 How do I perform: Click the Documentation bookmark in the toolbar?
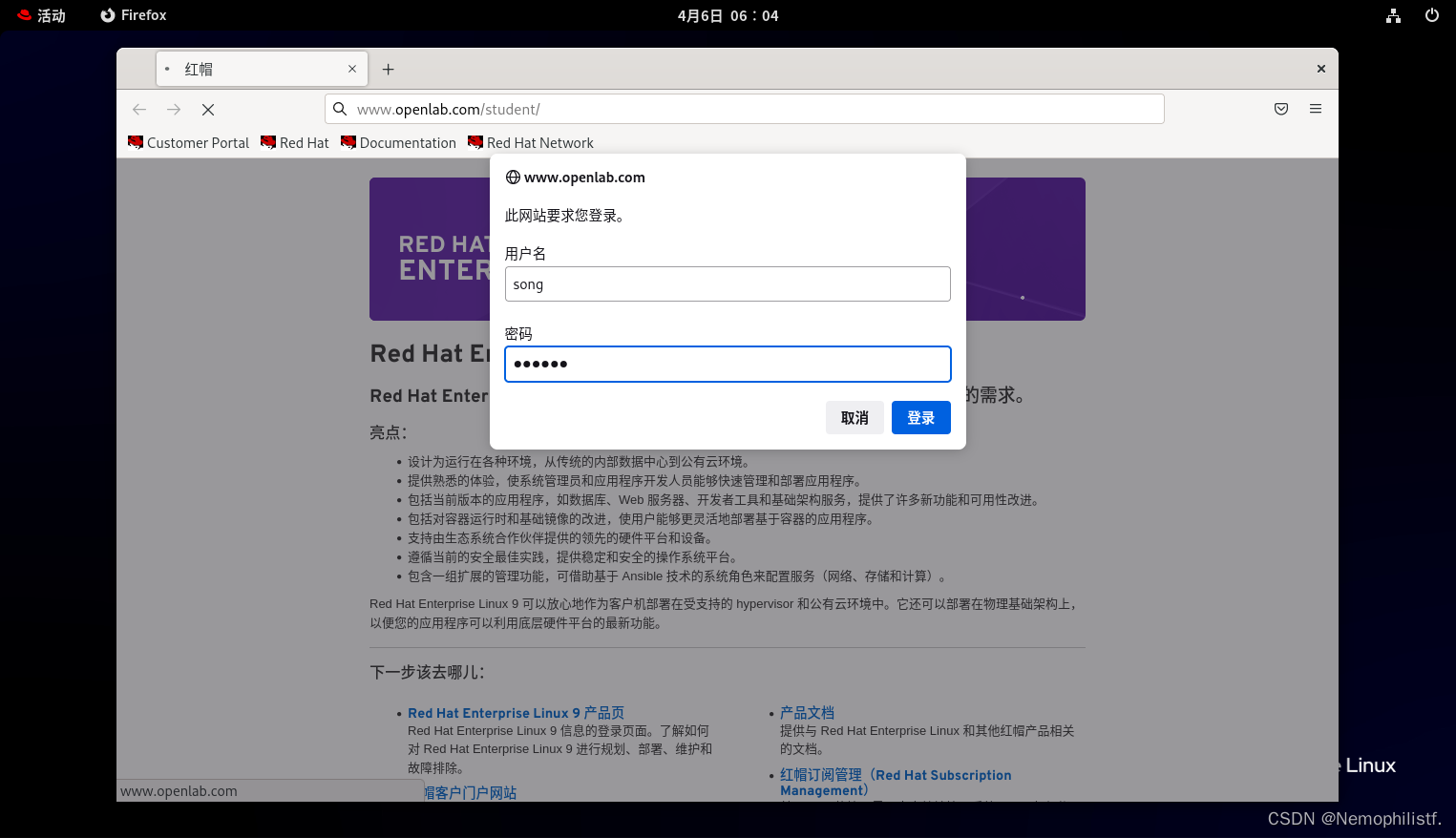point(398,142)
